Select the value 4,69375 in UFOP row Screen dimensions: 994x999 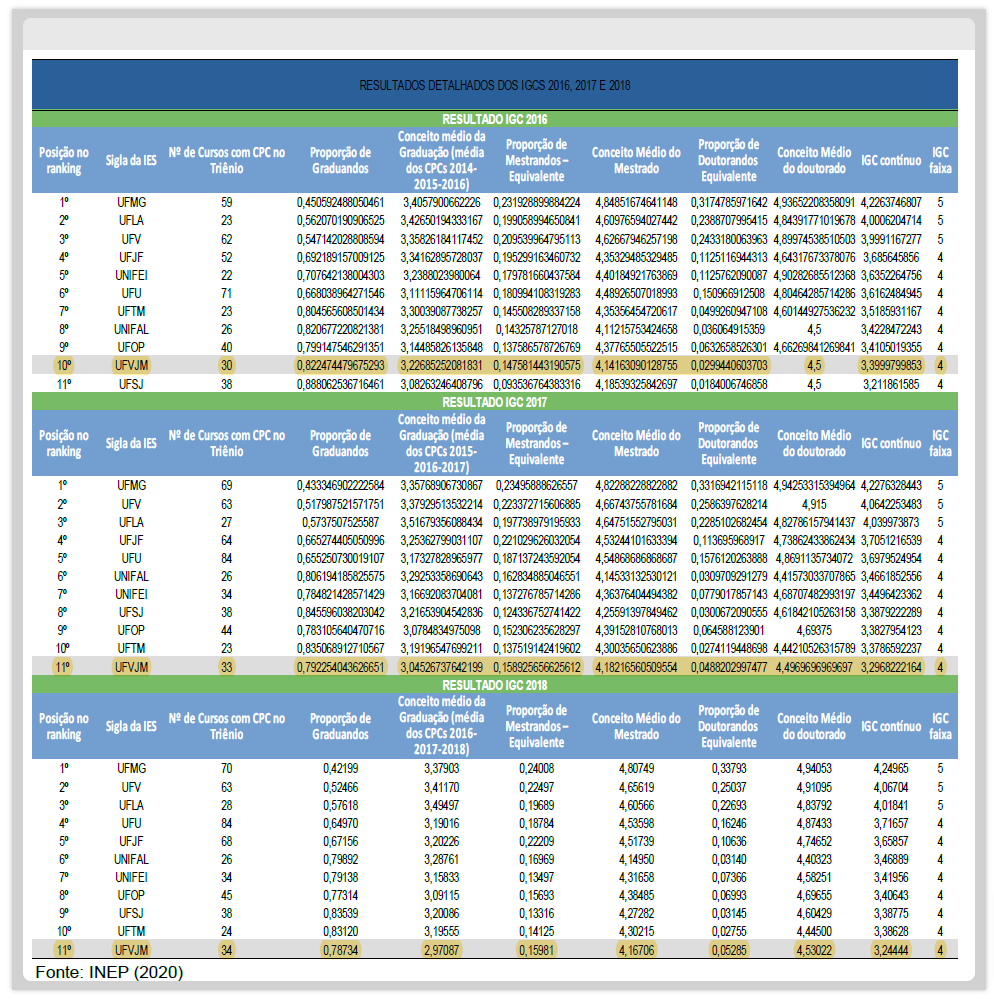click(813, 630)
